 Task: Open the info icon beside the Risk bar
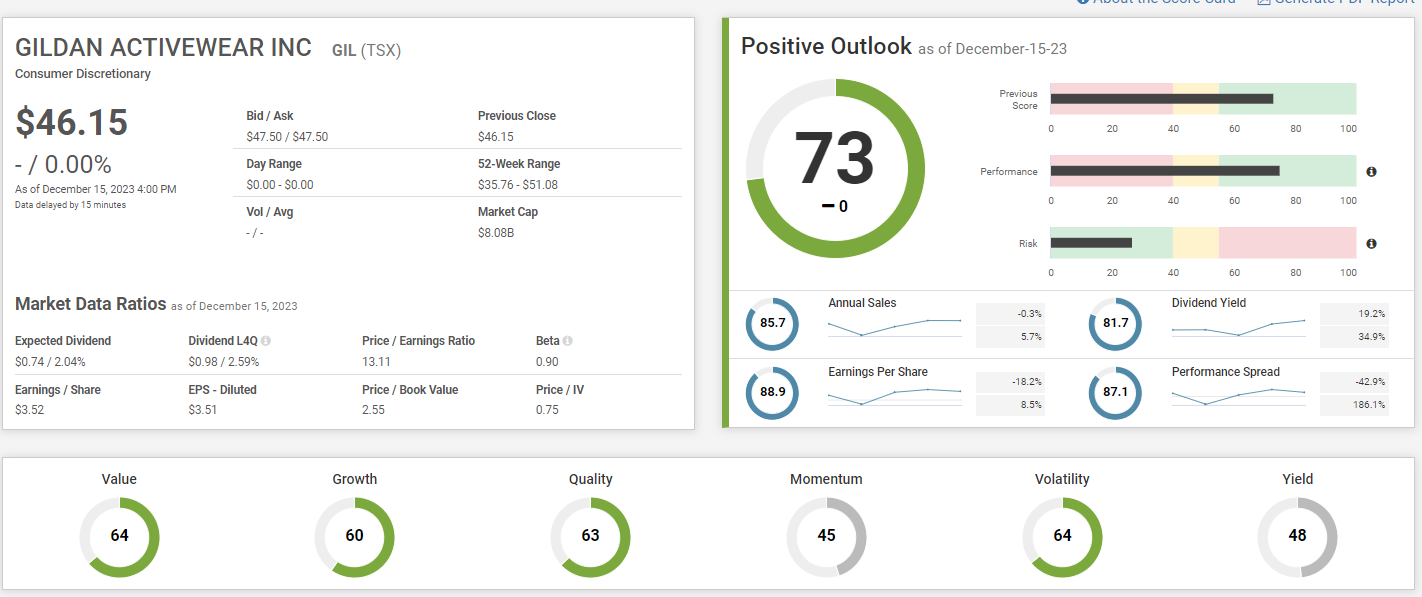(x=1371, y=243)
